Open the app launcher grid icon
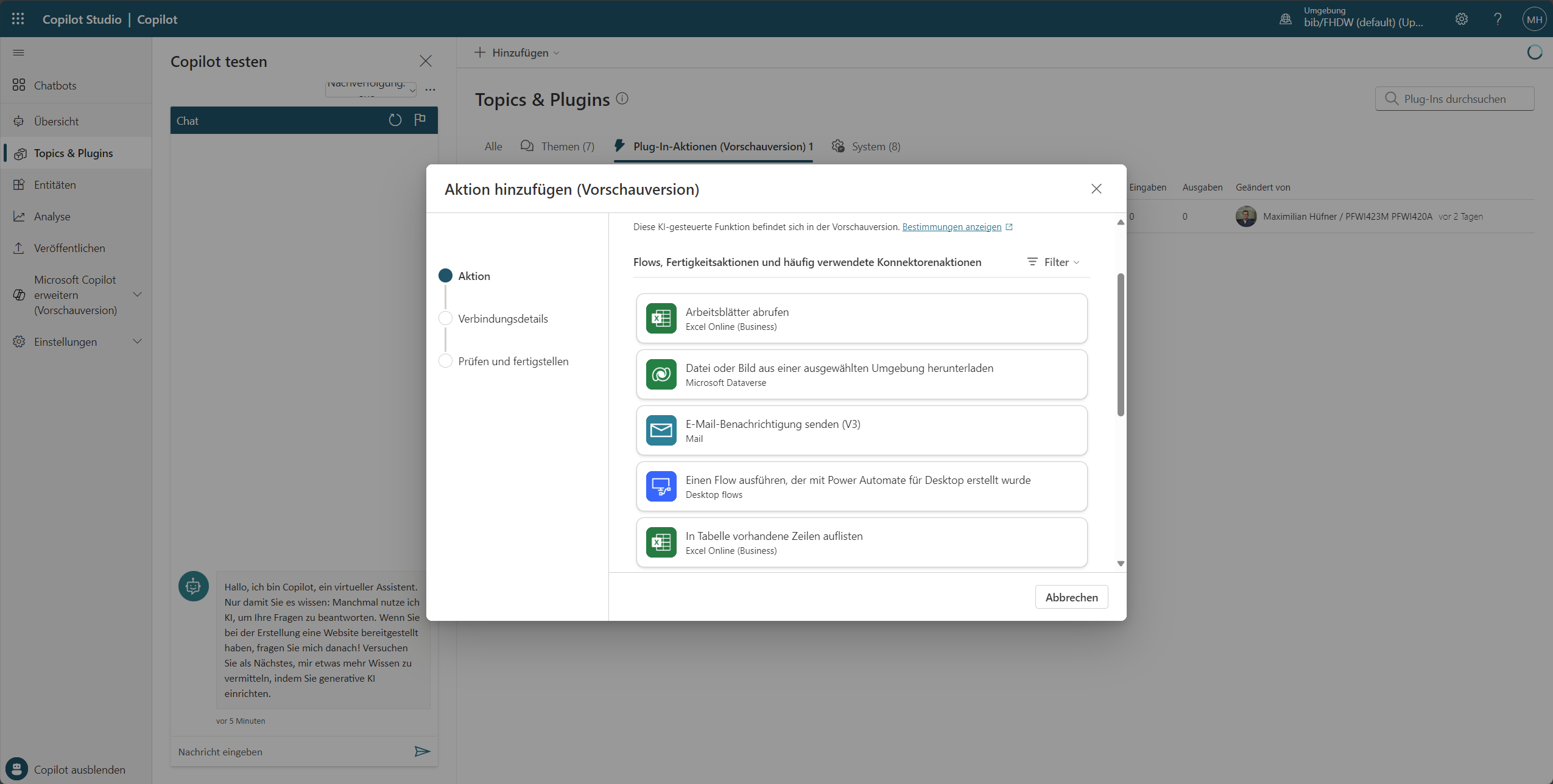This screenshot has width=1553, height=784. tap(18, 19)
